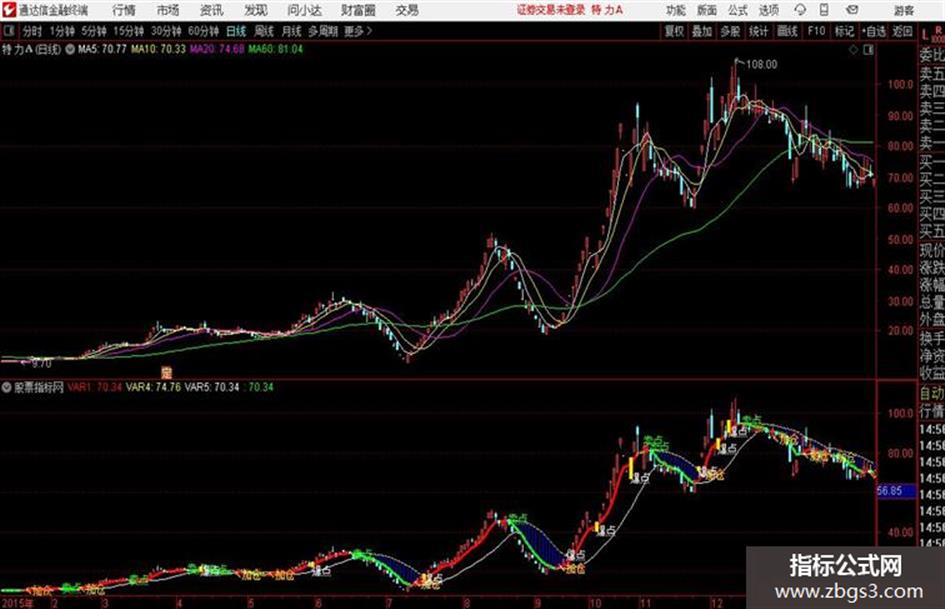
Task: Click the MA5: 70.77 indicator label
Action: click(102, 49)
